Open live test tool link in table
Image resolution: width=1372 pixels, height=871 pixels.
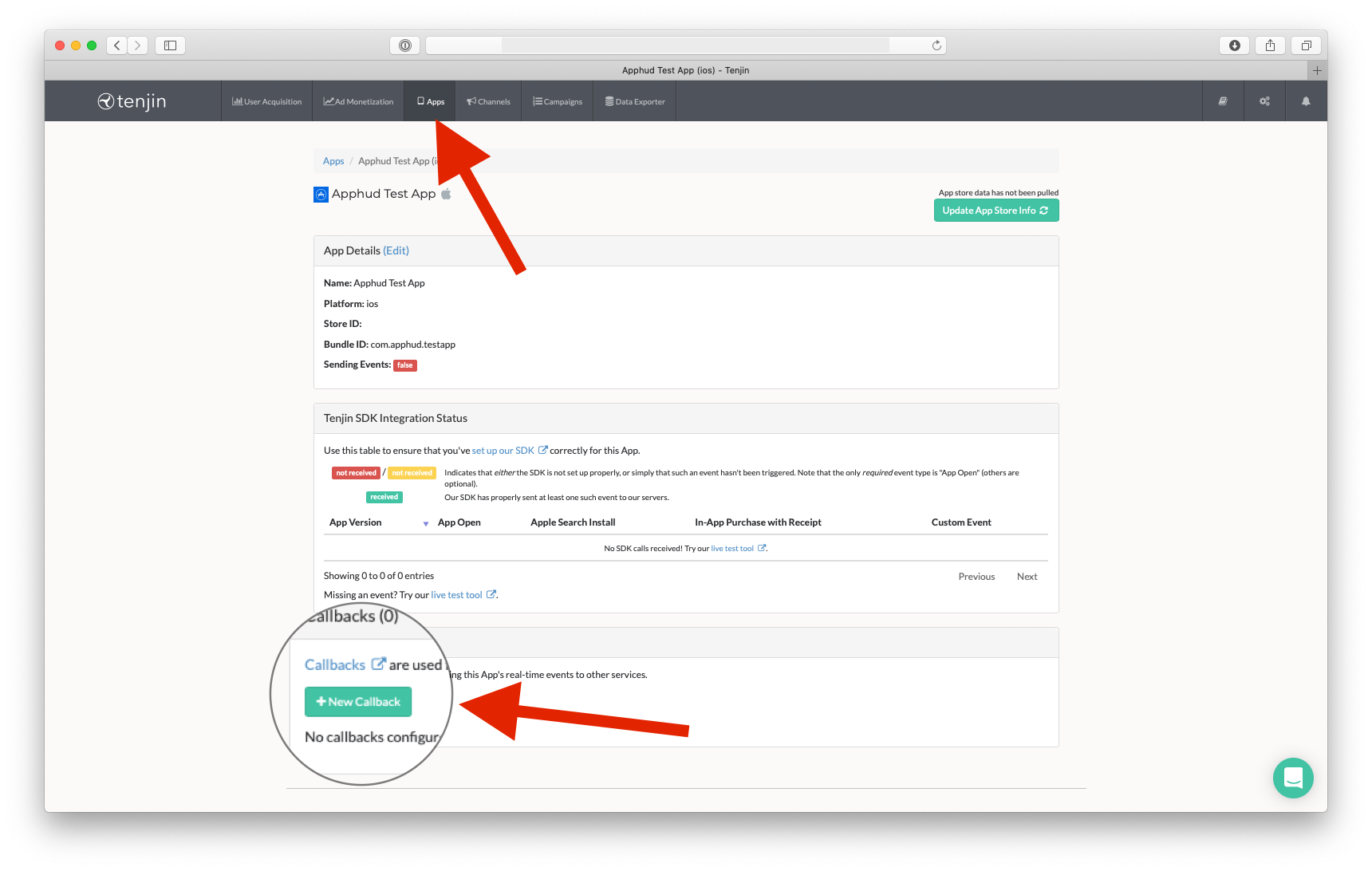pyautogui.click(x=738, y=549)
